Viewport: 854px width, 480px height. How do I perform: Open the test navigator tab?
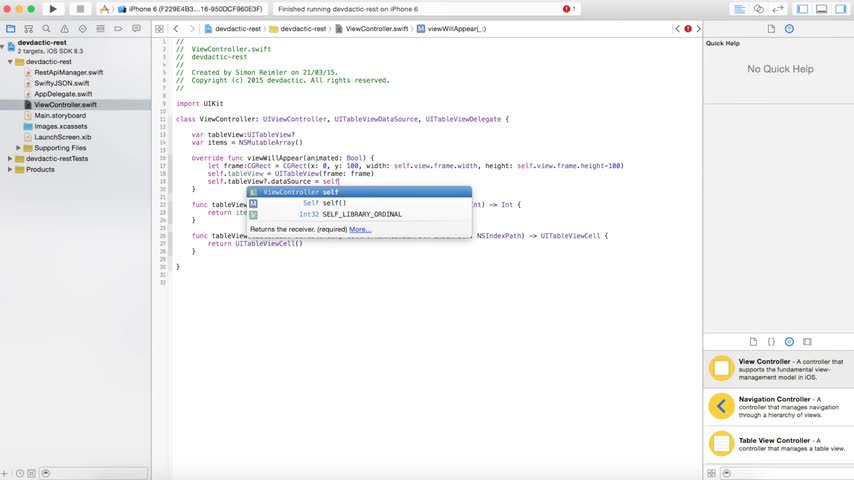point(82,28)
